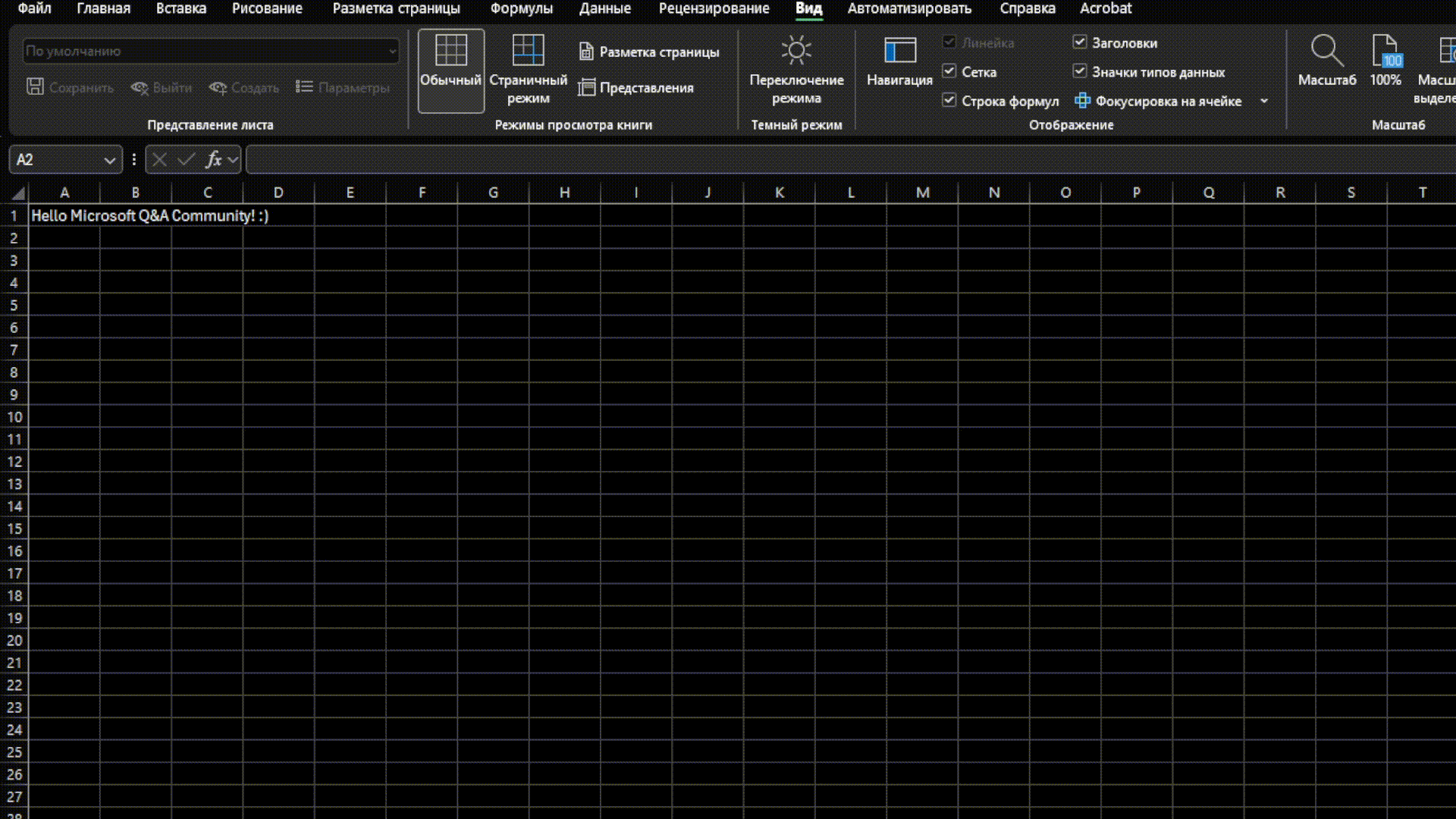The width and height of the screenshot is (1456, 819).
Task: Uncheck the Сетка gridlines checkbox
Action: tap(949, 71)
